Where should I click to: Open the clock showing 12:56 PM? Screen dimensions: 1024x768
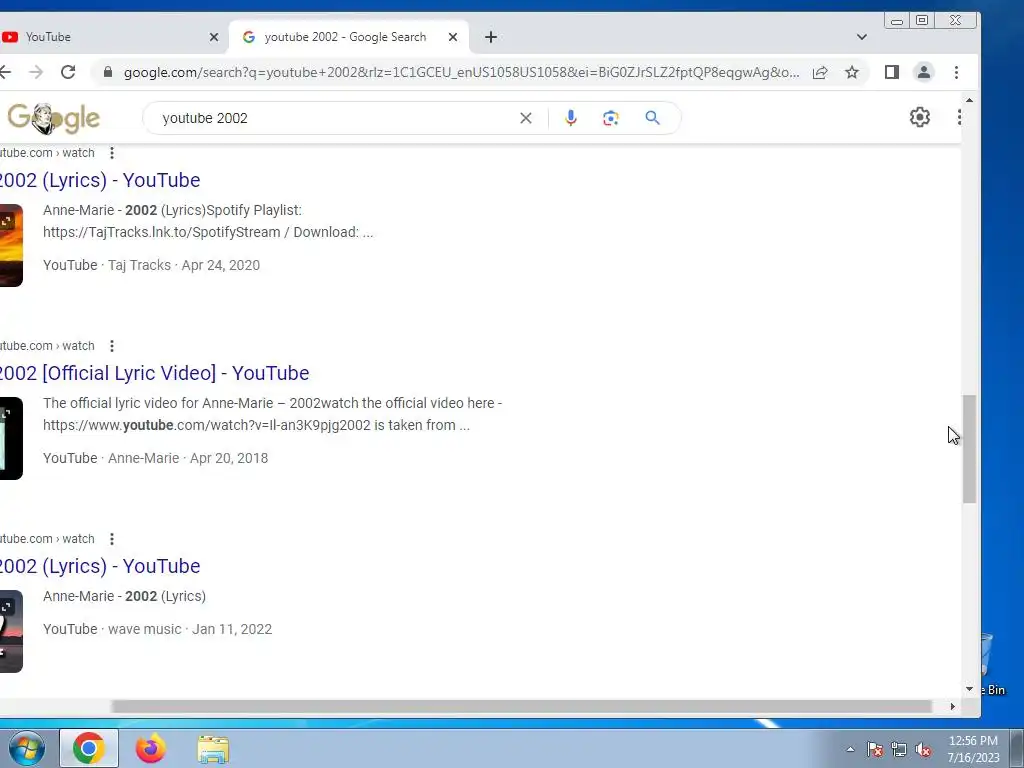[973, 749]
